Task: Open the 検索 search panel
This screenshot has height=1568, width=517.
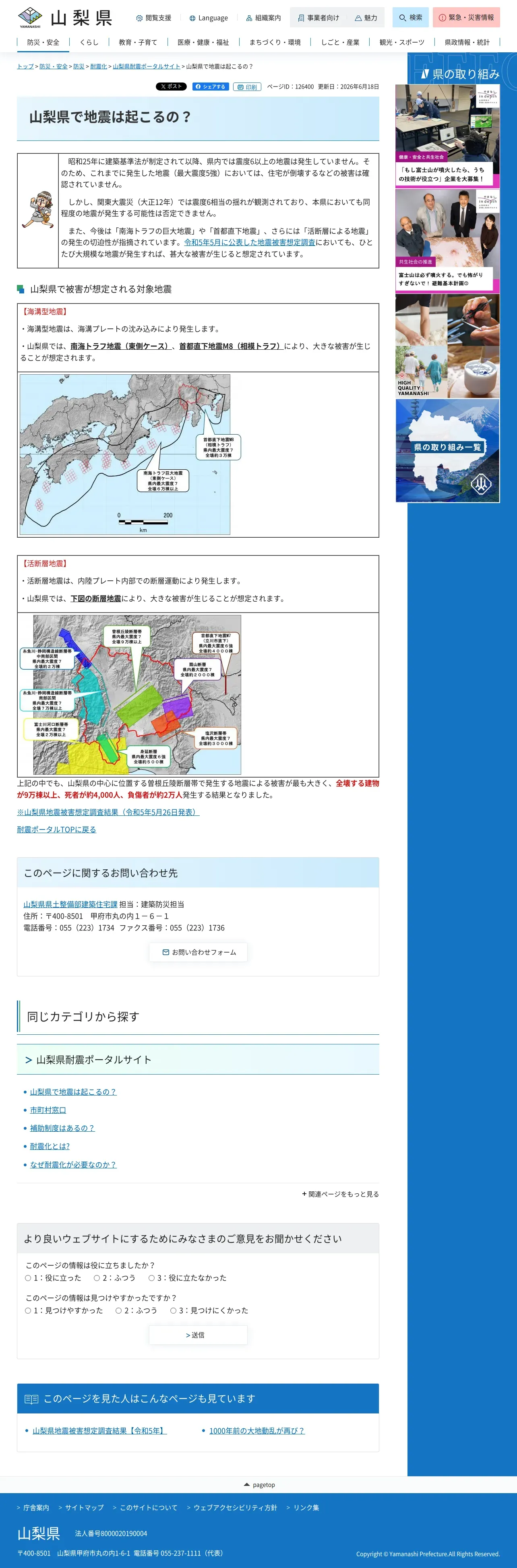Action: (410, 18)
